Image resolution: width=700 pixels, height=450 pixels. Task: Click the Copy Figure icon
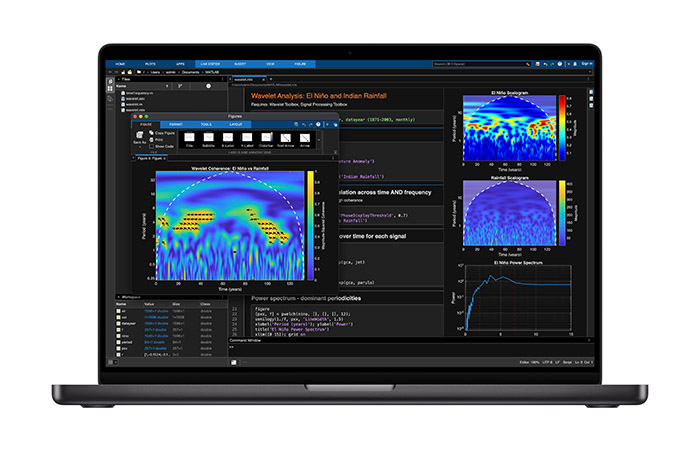(x=151, y=132)
